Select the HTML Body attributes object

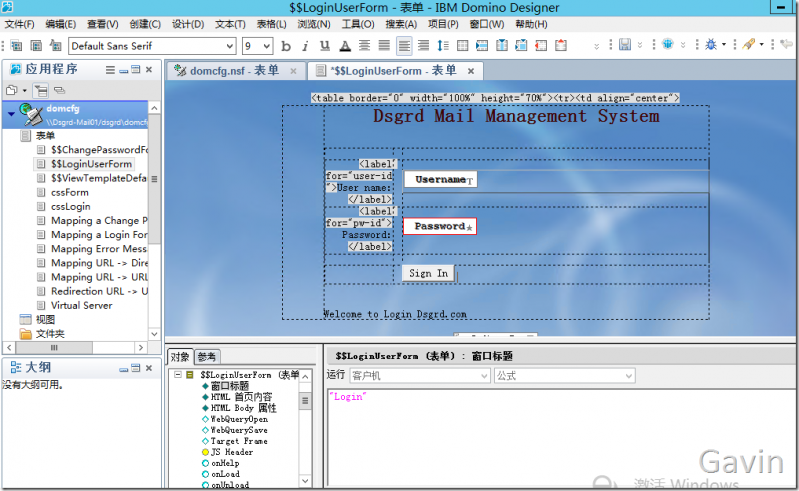(x=244, y=408)
